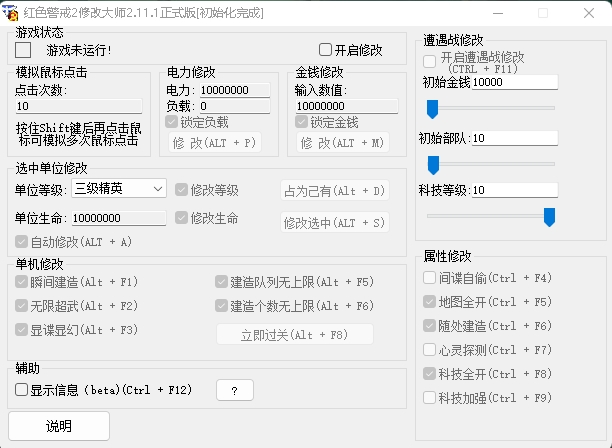Toggle 科技加强 (Ctrl + F9) checkbox
The width and height of the screenshot is (612, 448).
coord(429,398)
